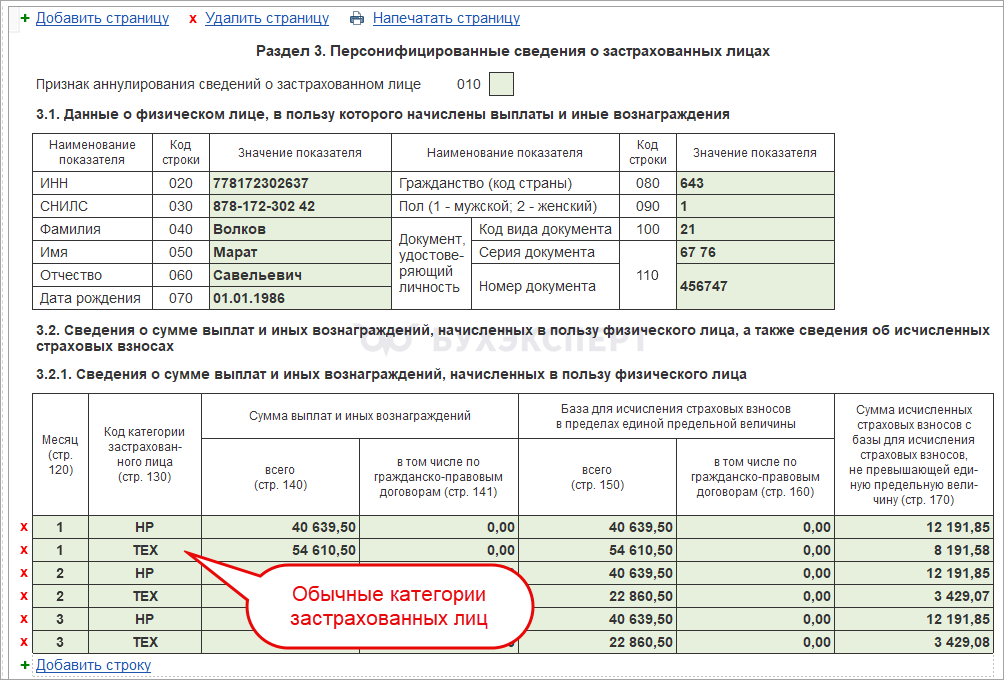
Task: Delete month 1 ТЕХ row with red x
Action: click(x=24, y=550)
